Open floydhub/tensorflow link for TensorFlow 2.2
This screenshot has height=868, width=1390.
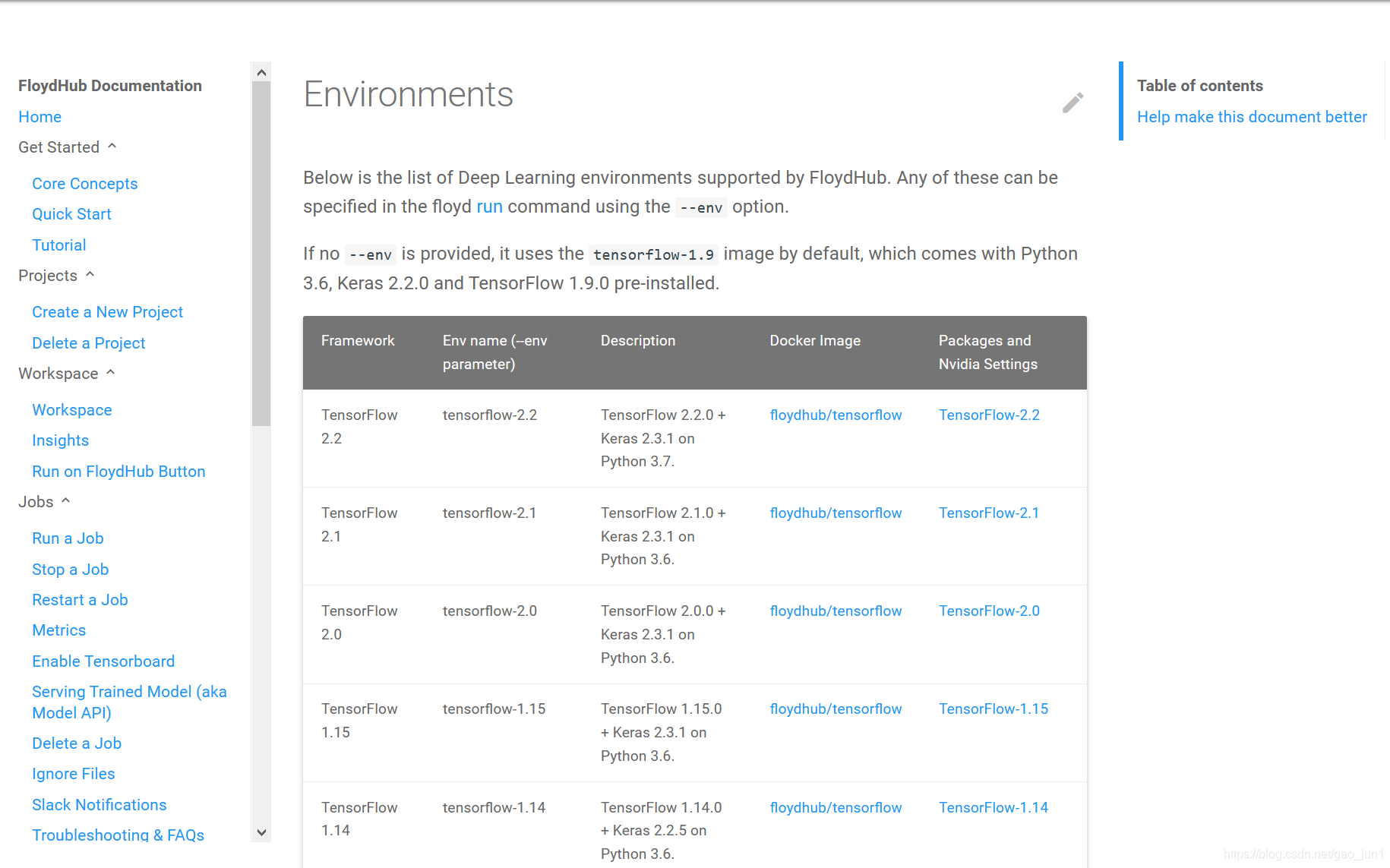pos(836,415)
